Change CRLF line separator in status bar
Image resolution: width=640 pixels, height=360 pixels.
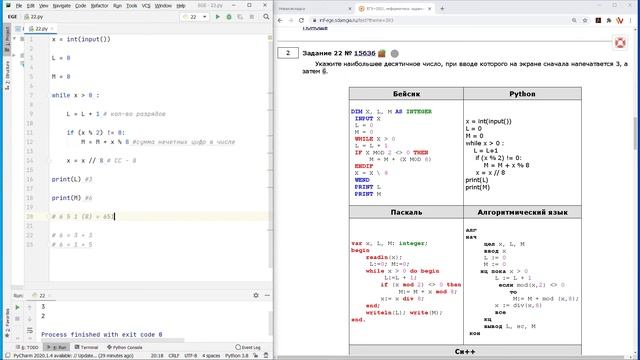173,356
